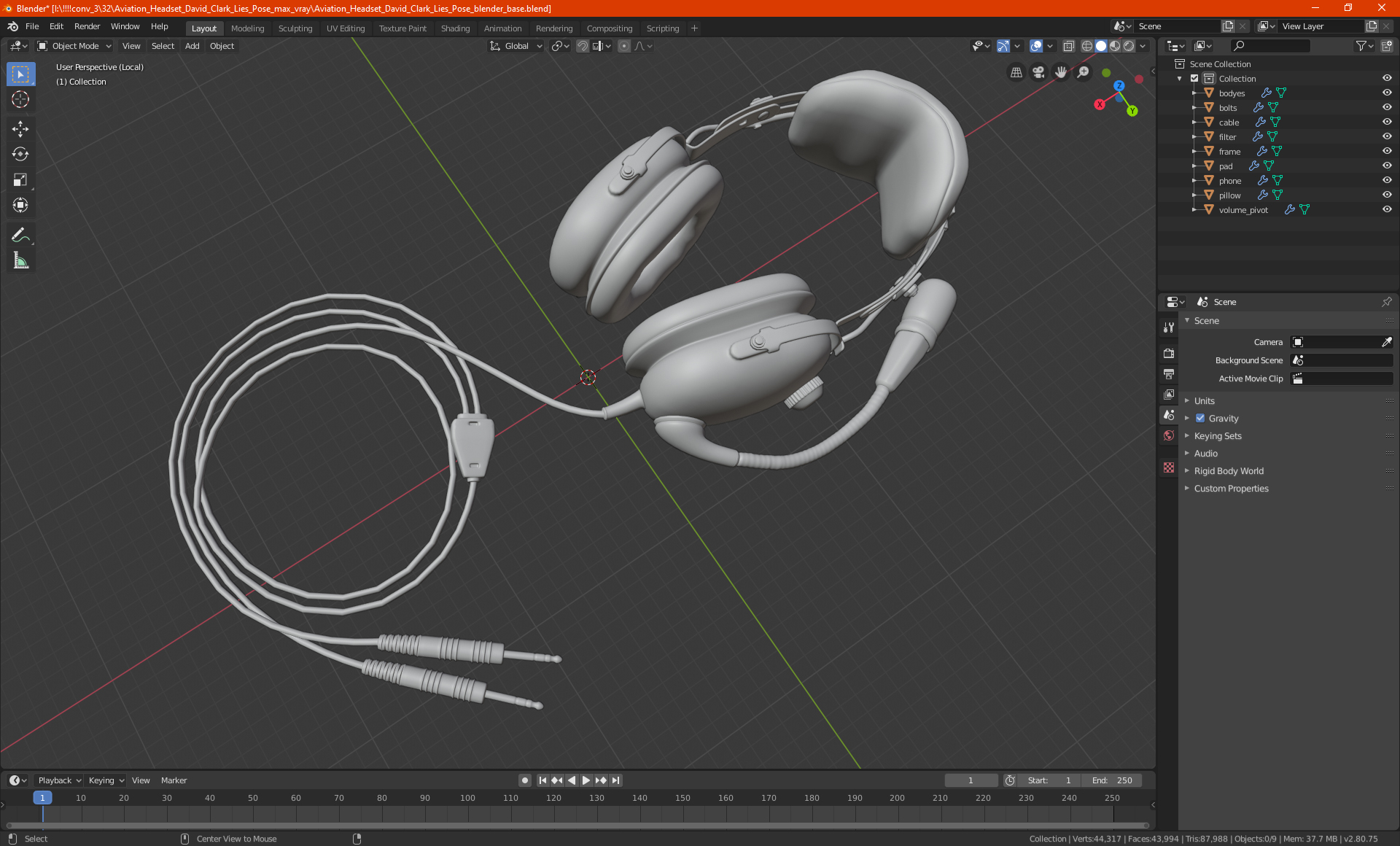1400x846 pixels.
Task: Select the Annotate pencil tool
Action: pyautogui.click(x=20, y=235)
